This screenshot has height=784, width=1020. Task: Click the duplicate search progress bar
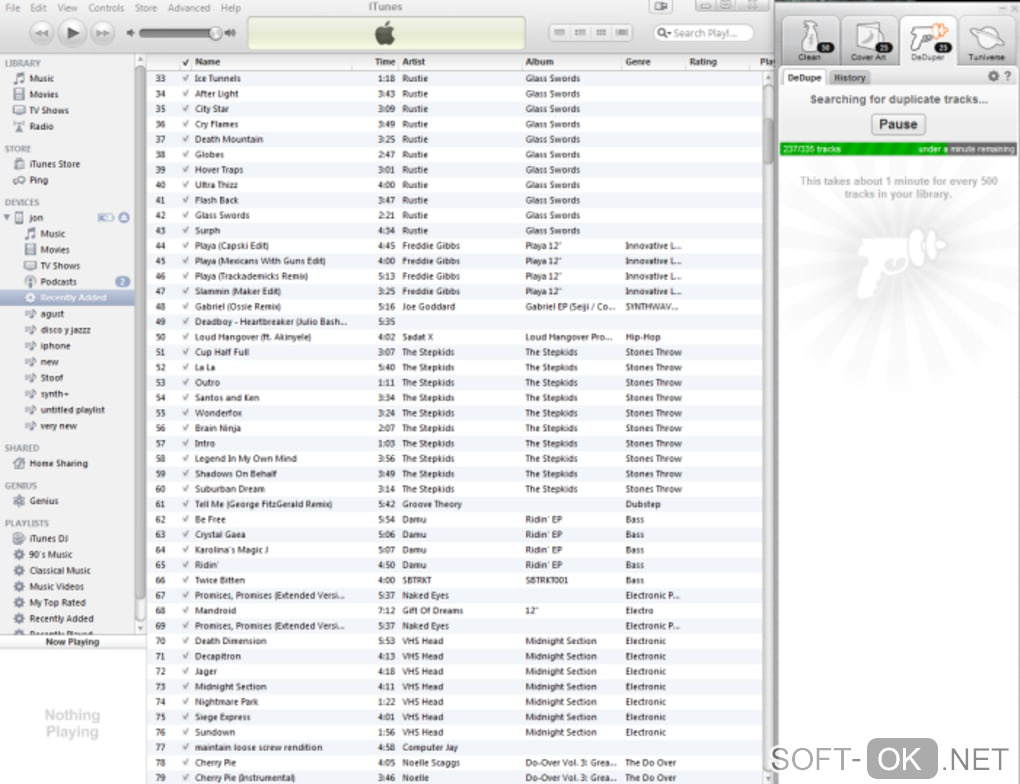(x=898, y=149)
